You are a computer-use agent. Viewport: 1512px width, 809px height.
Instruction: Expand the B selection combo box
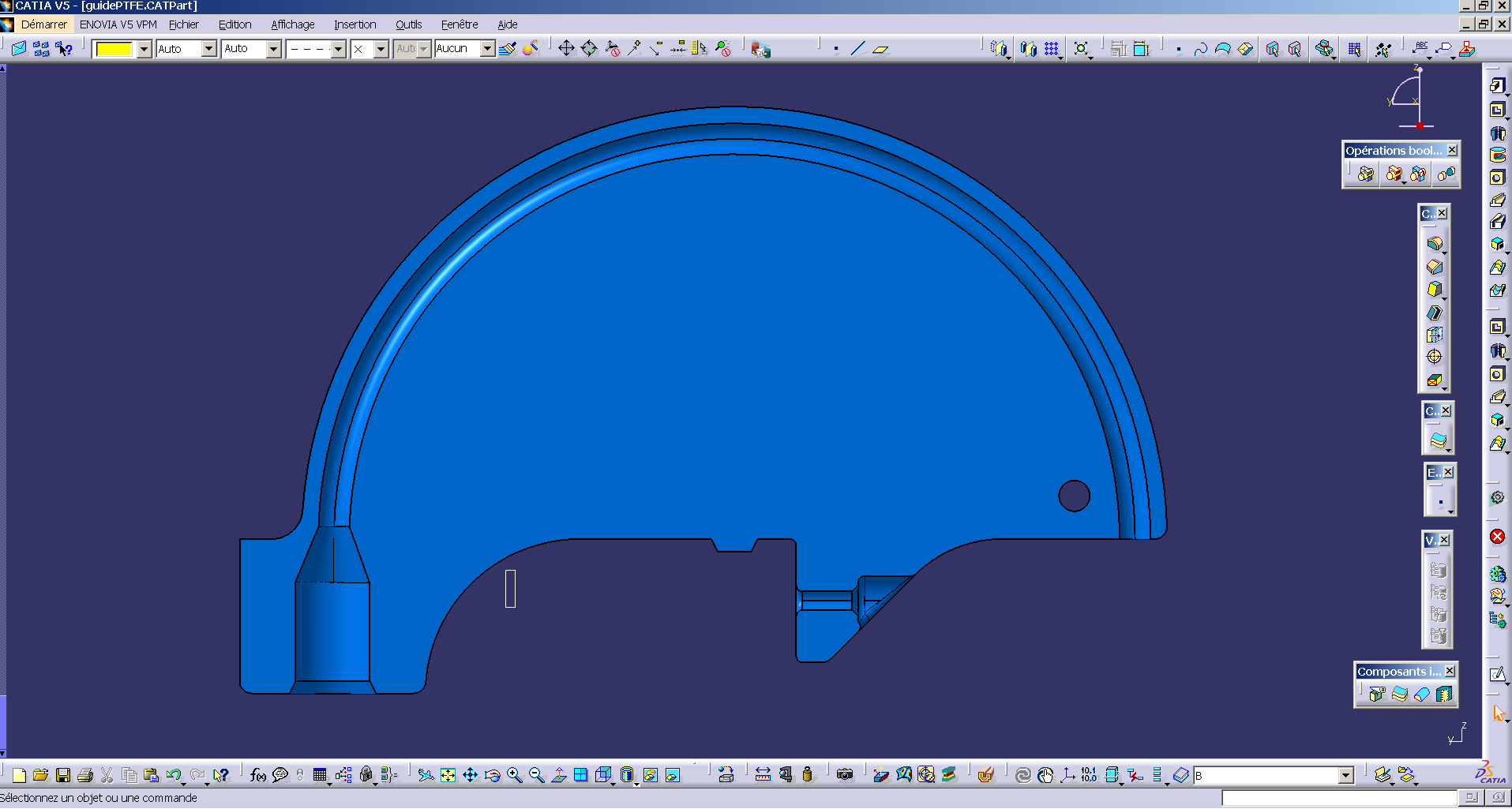click(1345, 776)
